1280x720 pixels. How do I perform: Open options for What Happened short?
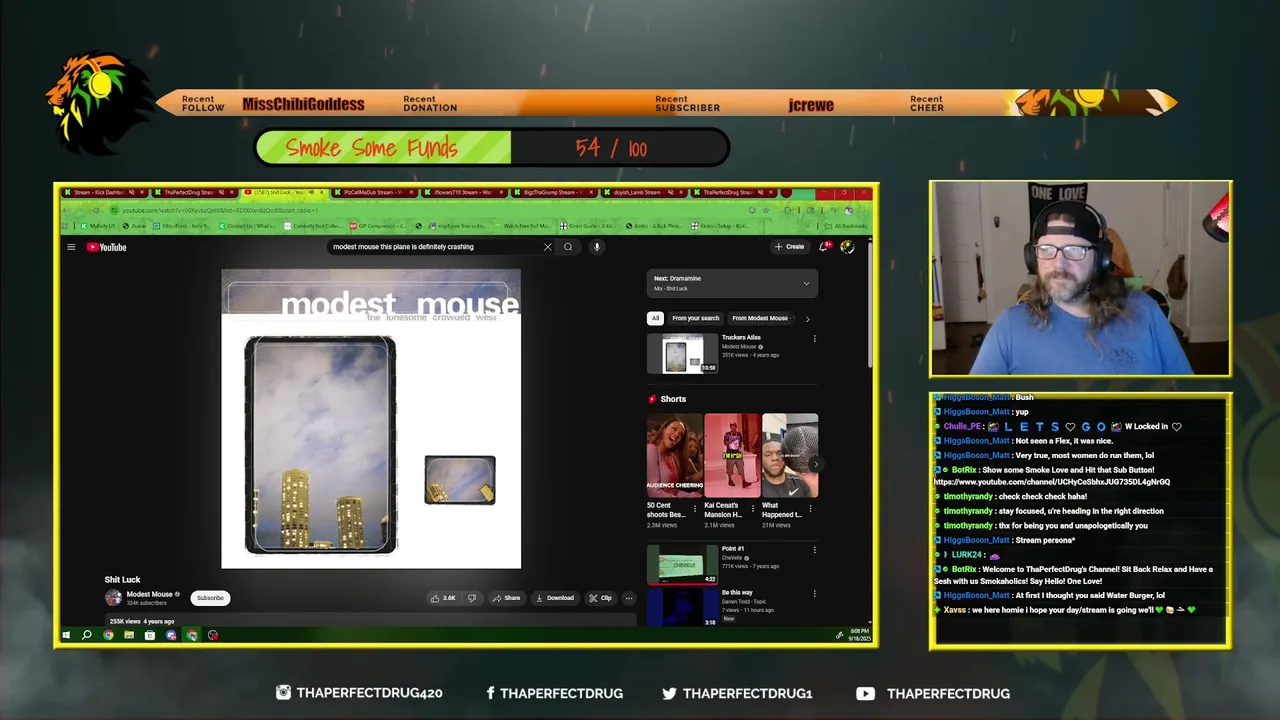[812, 509]
